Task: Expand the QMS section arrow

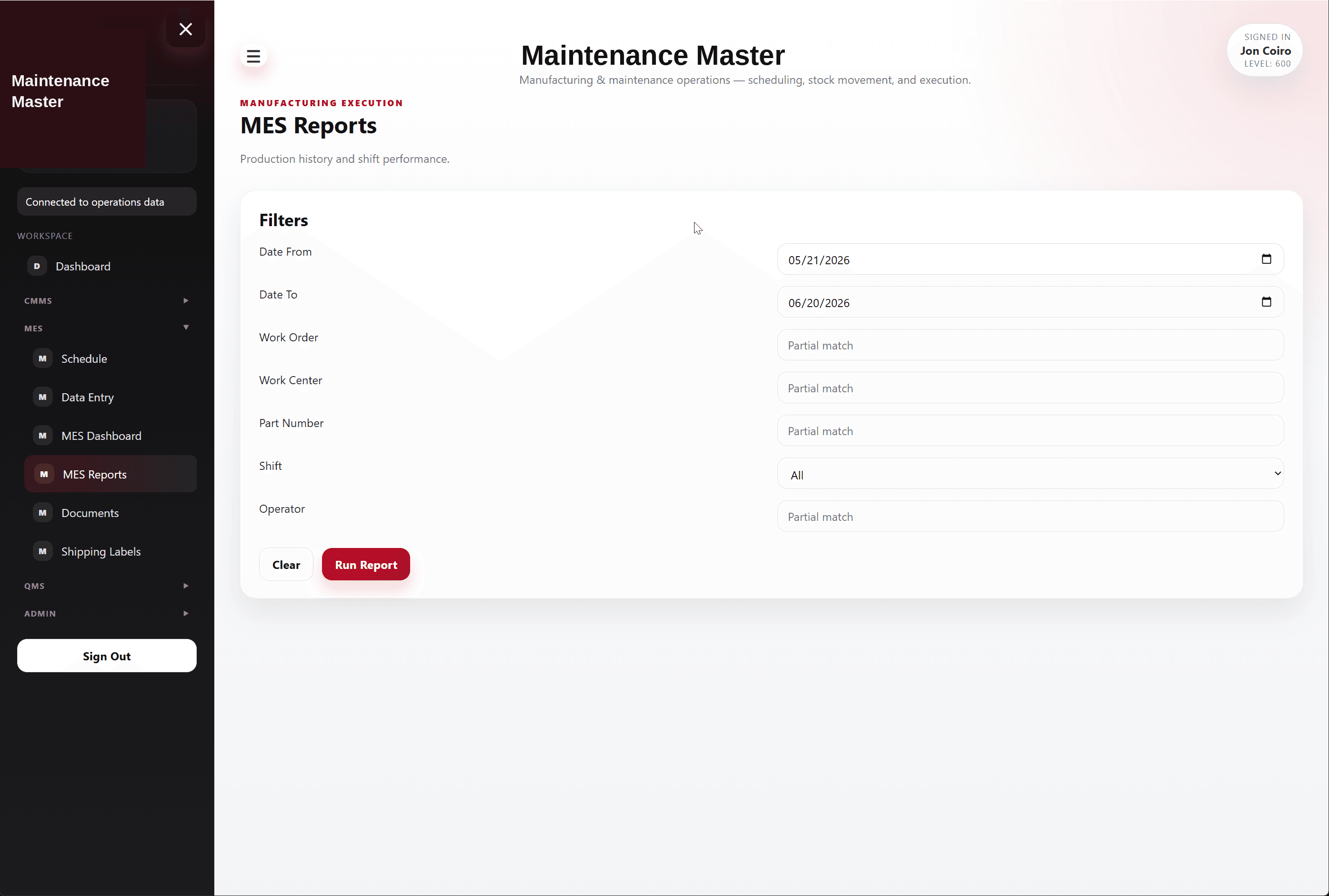Action: point(186,586)
